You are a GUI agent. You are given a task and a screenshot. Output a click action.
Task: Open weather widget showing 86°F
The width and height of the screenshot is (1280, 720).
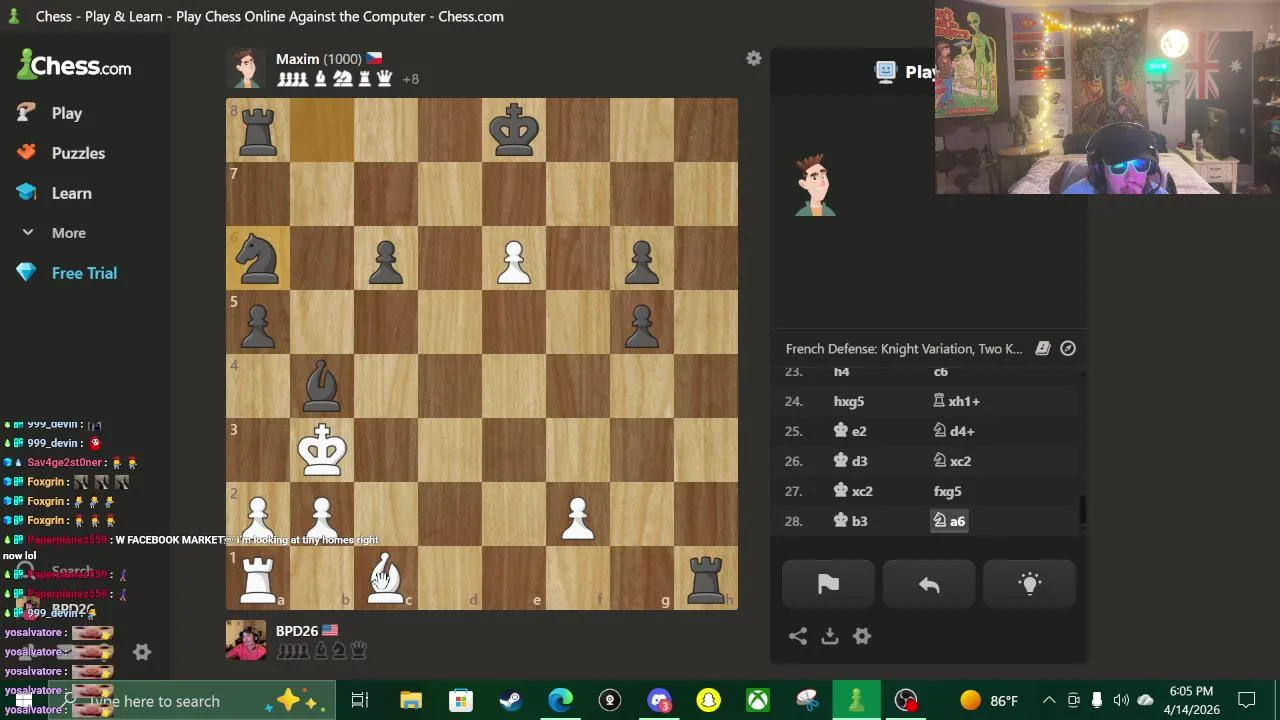click(x=989, y=700)
